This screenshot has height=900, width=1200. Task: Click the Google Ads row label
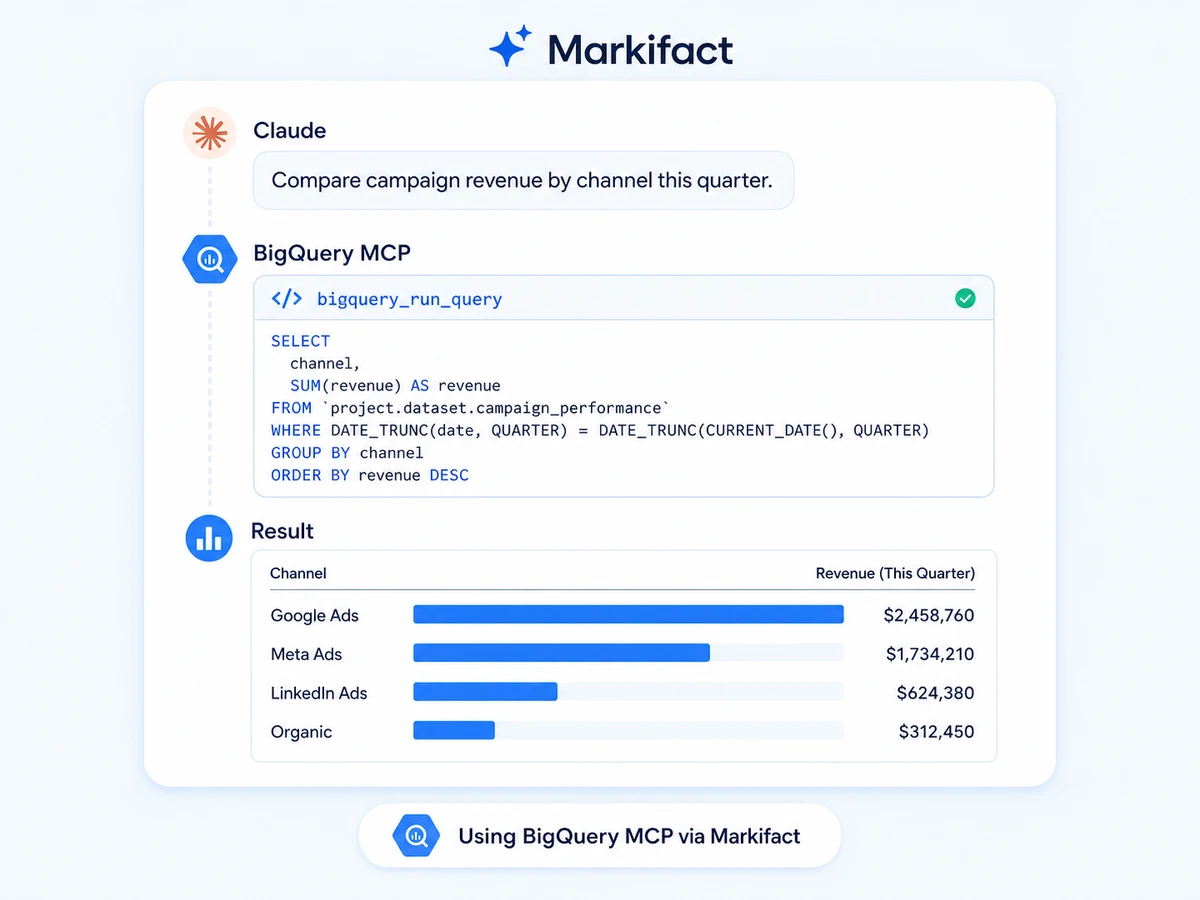pos(314,615)
